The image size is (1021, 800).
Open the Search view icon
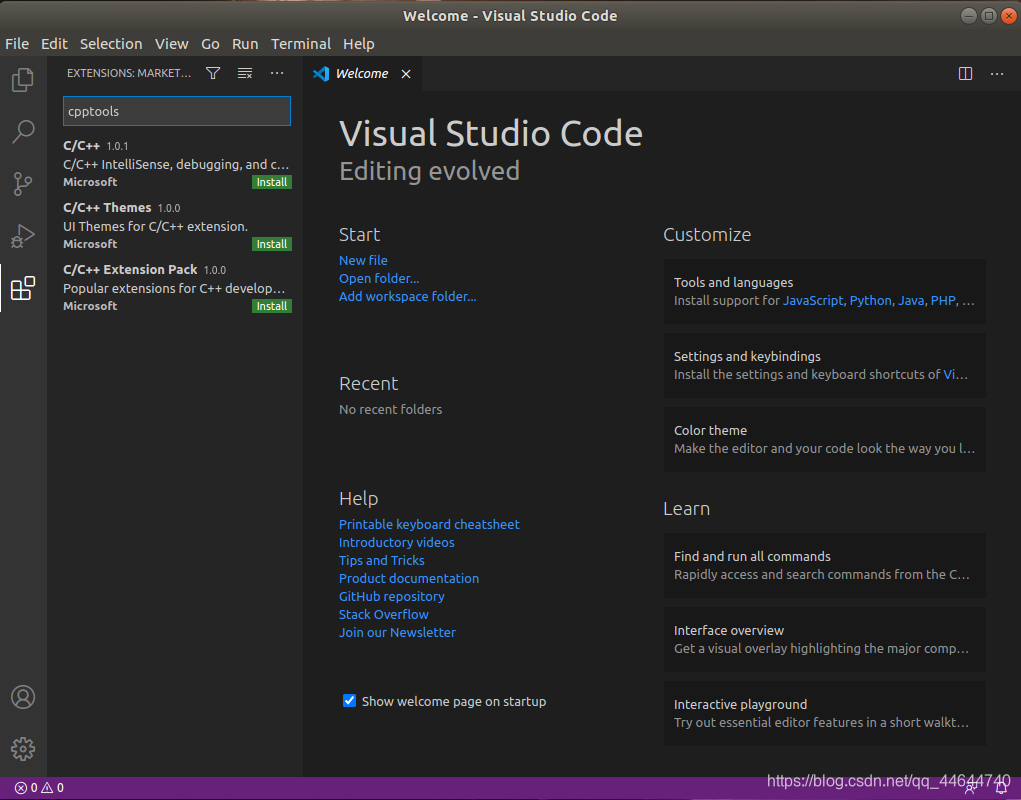pos(23,132)
